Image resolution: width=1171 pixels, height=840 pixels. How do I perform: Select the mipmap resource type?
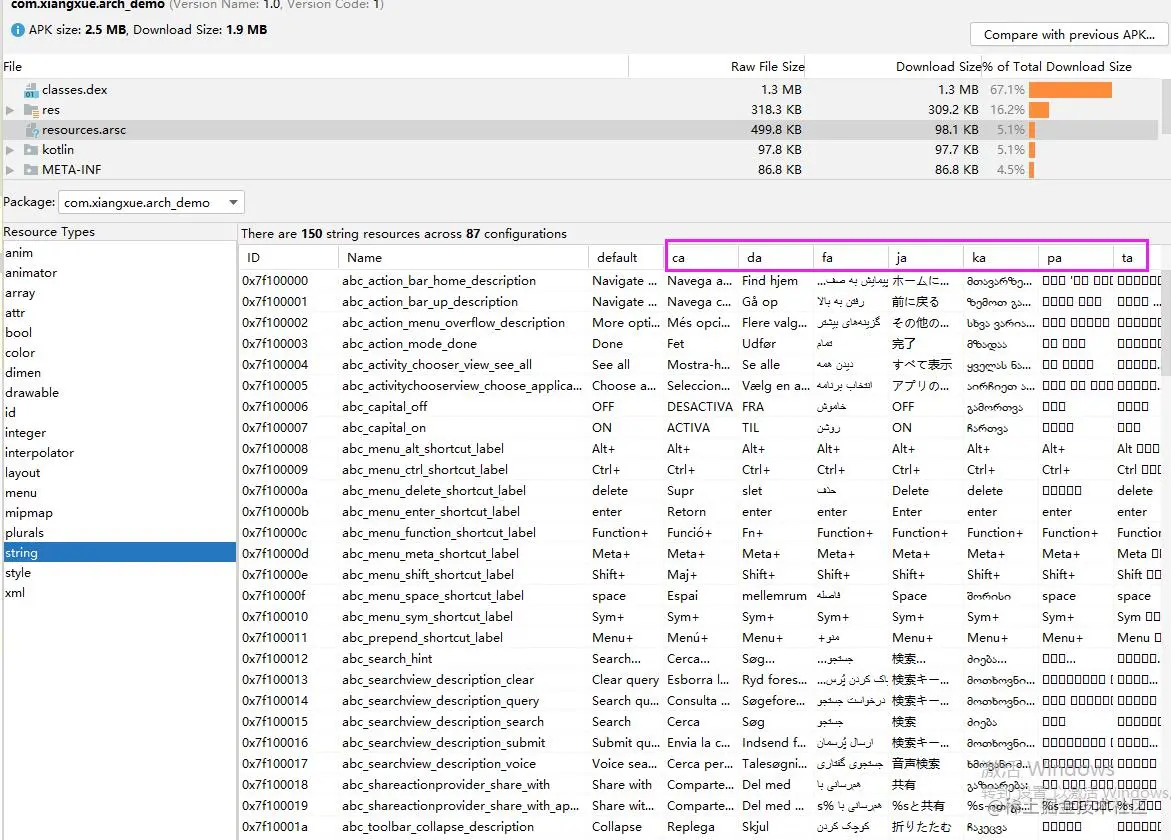click(x=119, y=513)
